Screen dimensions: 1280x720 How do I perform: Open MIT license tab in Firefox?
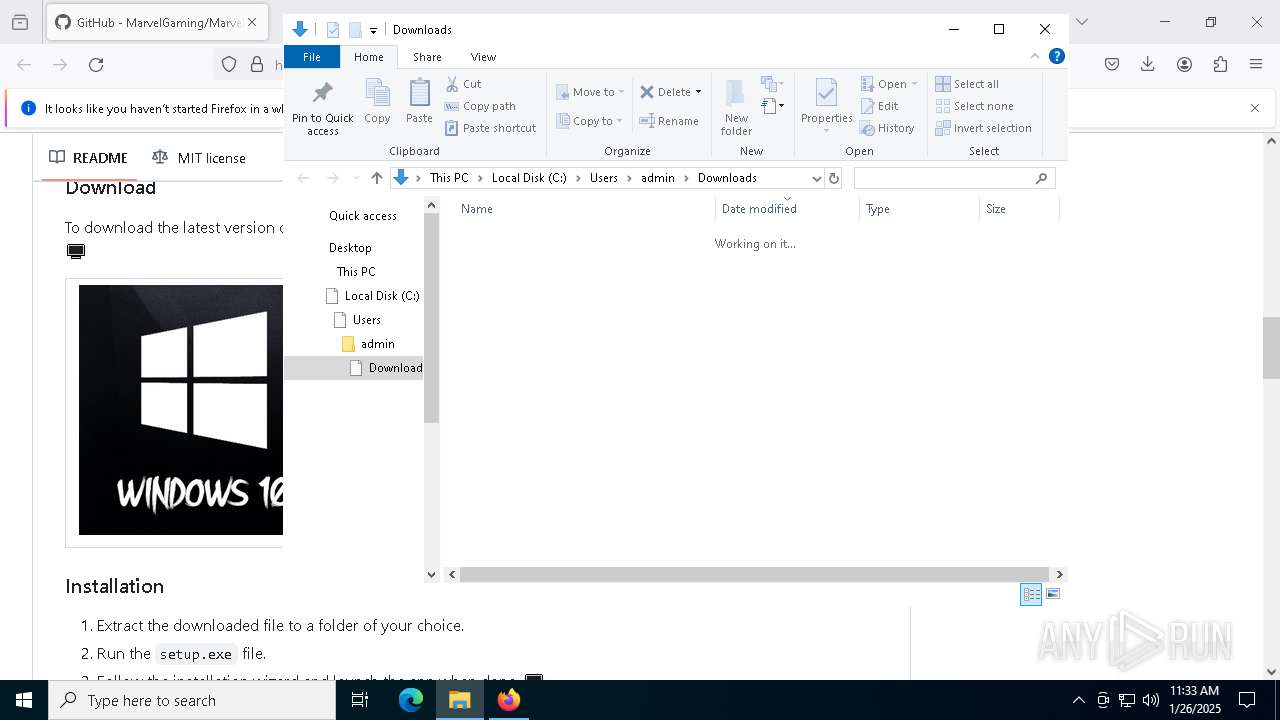[x=198, y=158]
